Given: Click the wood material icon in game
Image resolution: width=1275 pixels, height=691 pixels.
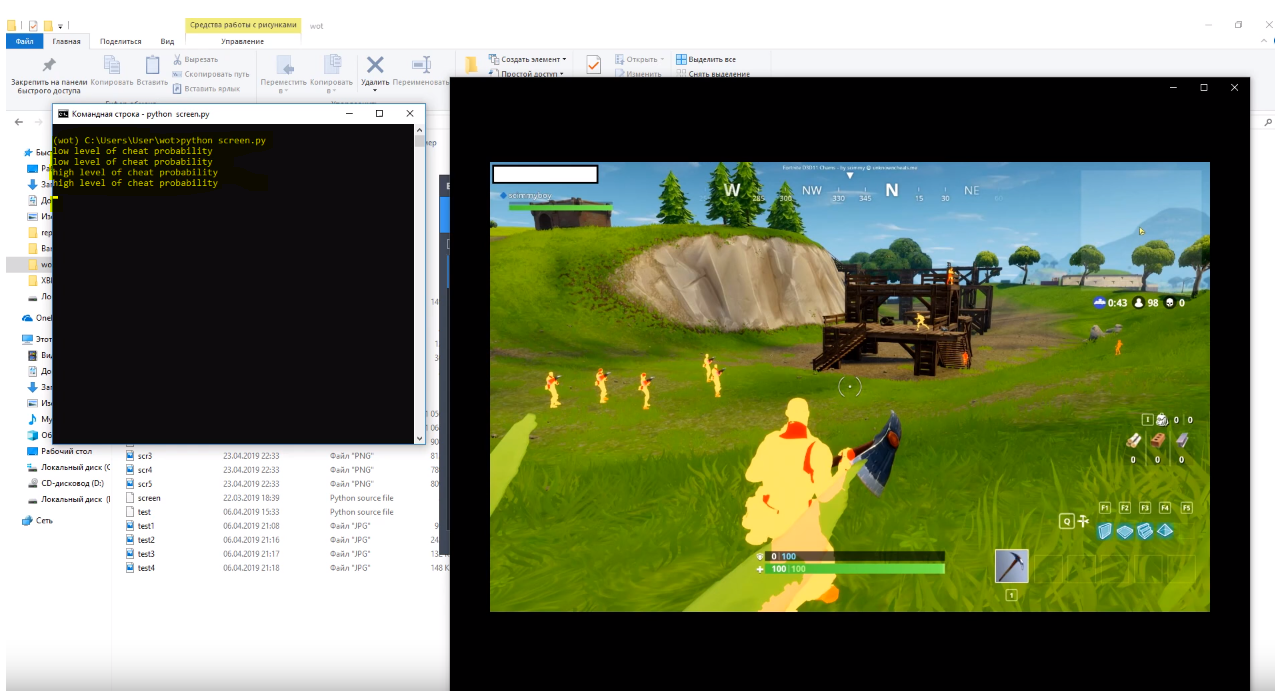Looking at the screenshot, I should pyautogui.click(x=1134, y=440).
